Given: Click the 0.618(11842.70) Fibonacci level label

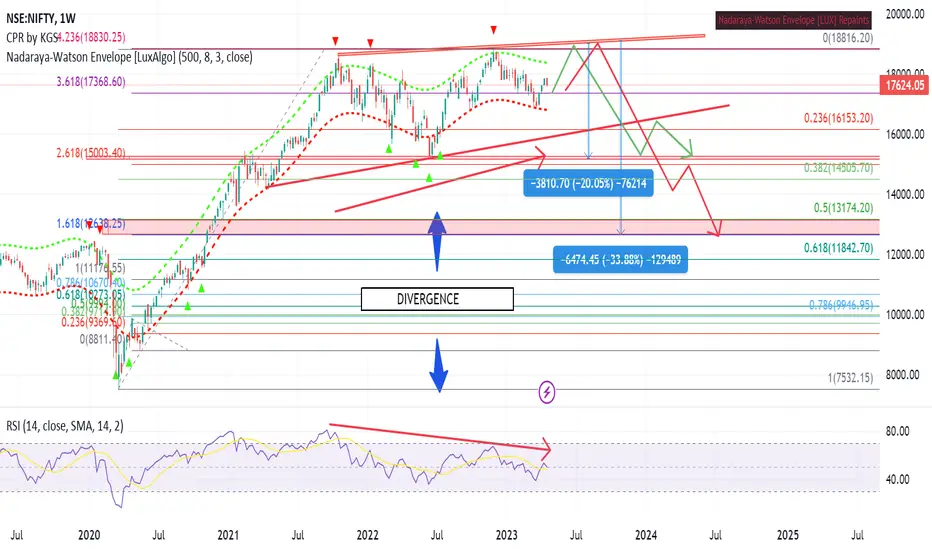Looking at the screenshot, I should tap(839, 248).
